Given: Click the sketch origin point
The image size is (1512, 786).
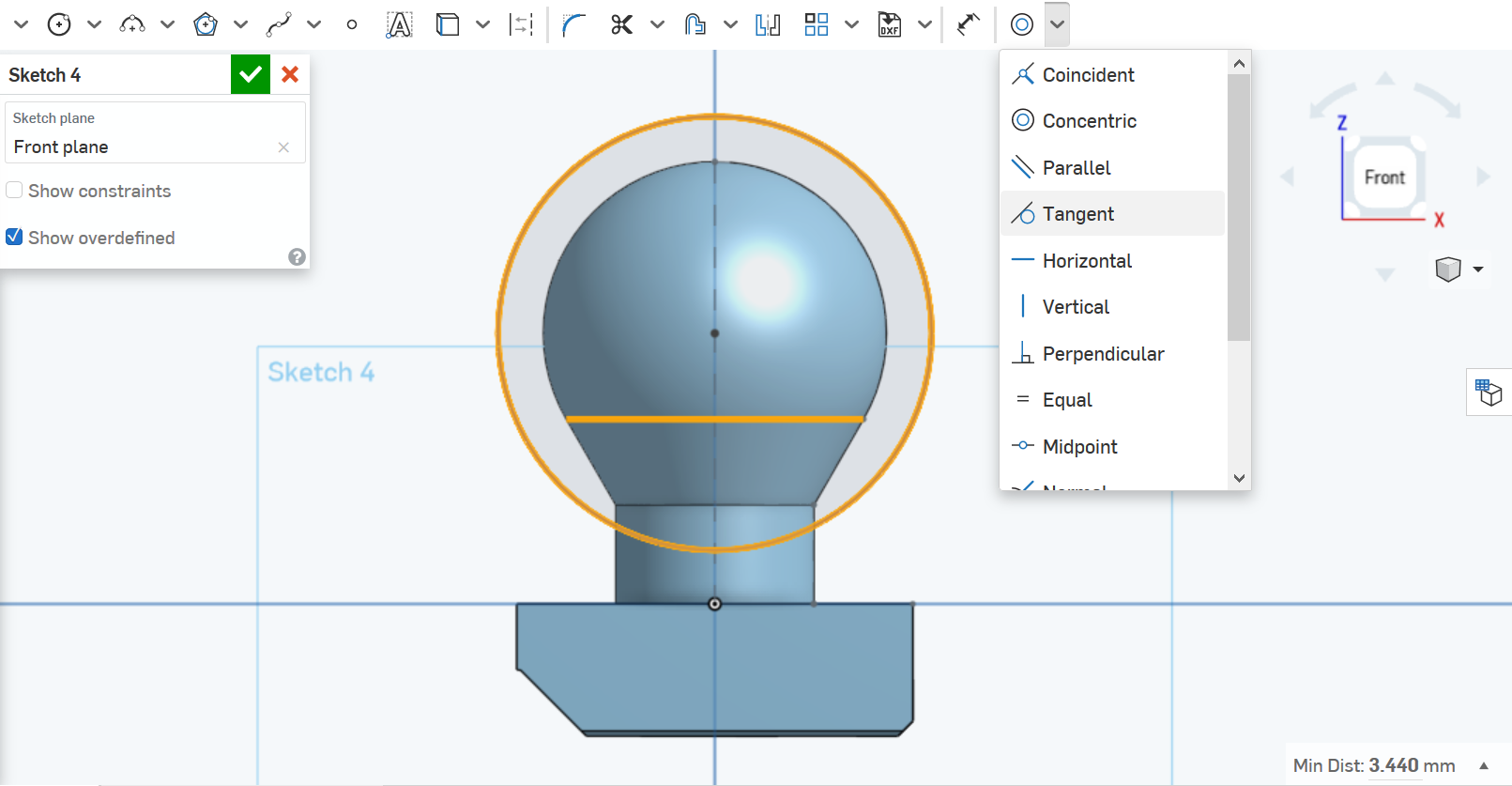Looking at the screenshot, I should (x=714, y=604).
